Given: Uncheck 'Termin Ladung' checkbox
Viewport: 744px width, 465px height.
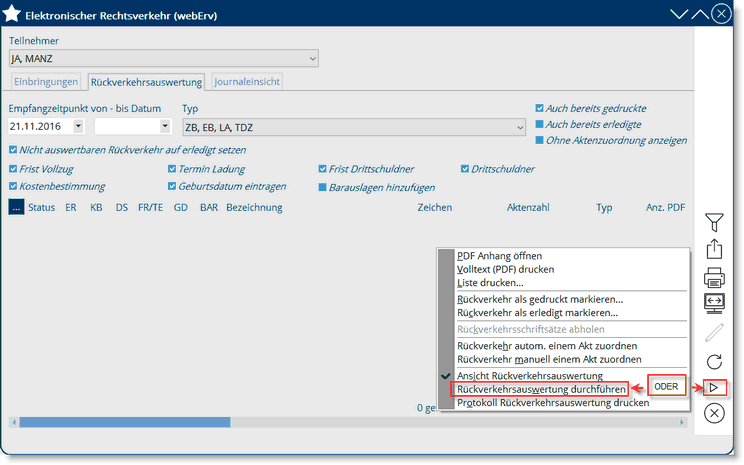Looking at the screenshot, I should [172, 169].
